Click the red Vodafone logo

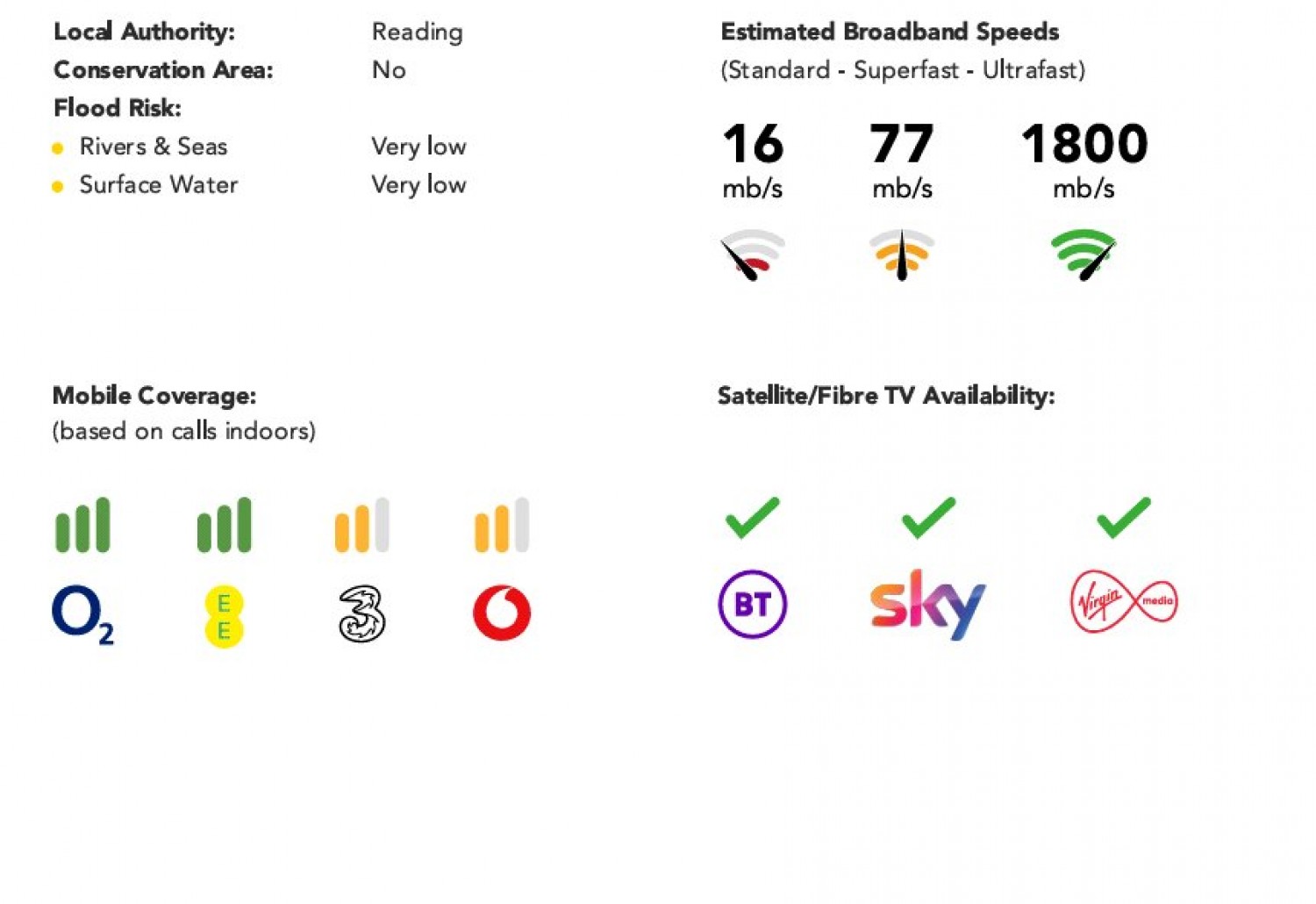point(502,613)
